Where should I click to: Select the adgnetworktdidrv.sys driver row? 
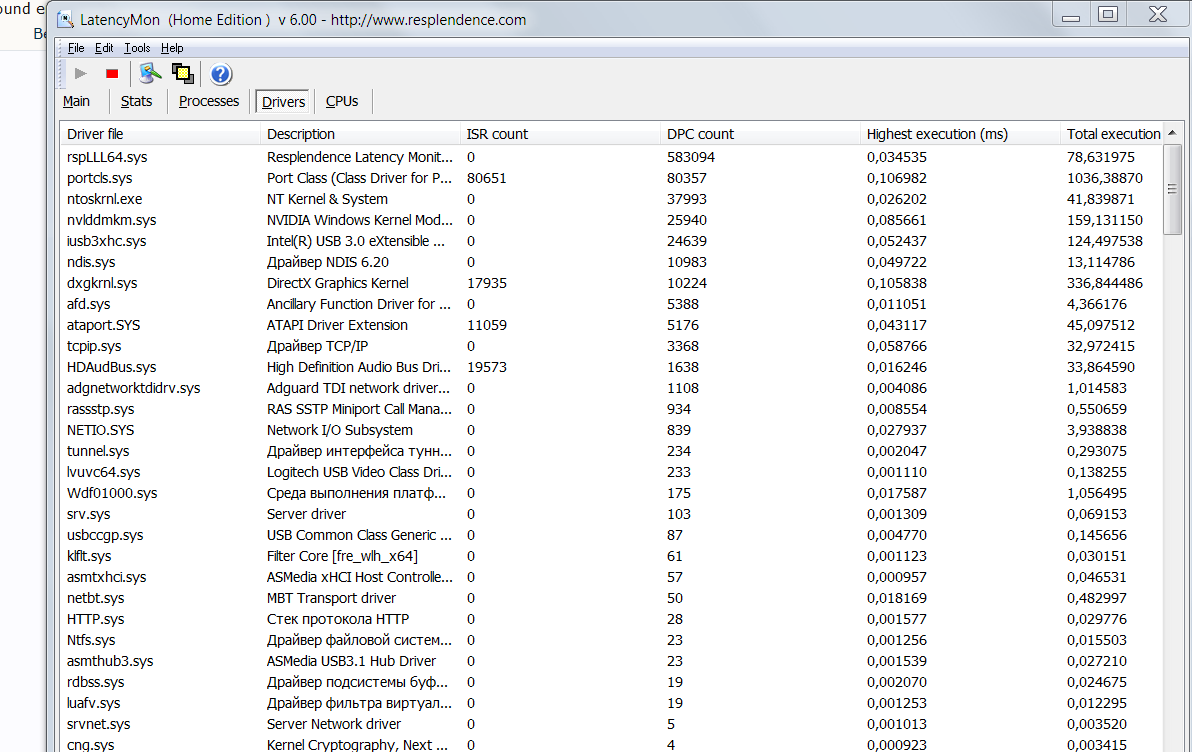(x=612, y=388)
